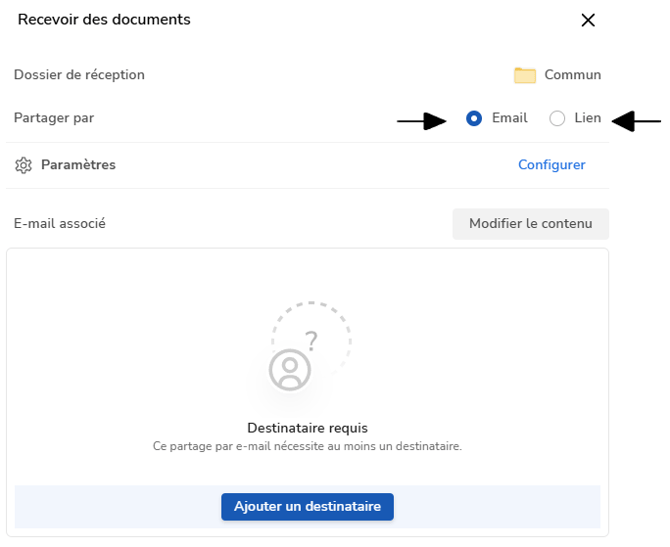670x547 pixels.
Task: Close the Recevoir des documents dialog
Action: (588, 20)
